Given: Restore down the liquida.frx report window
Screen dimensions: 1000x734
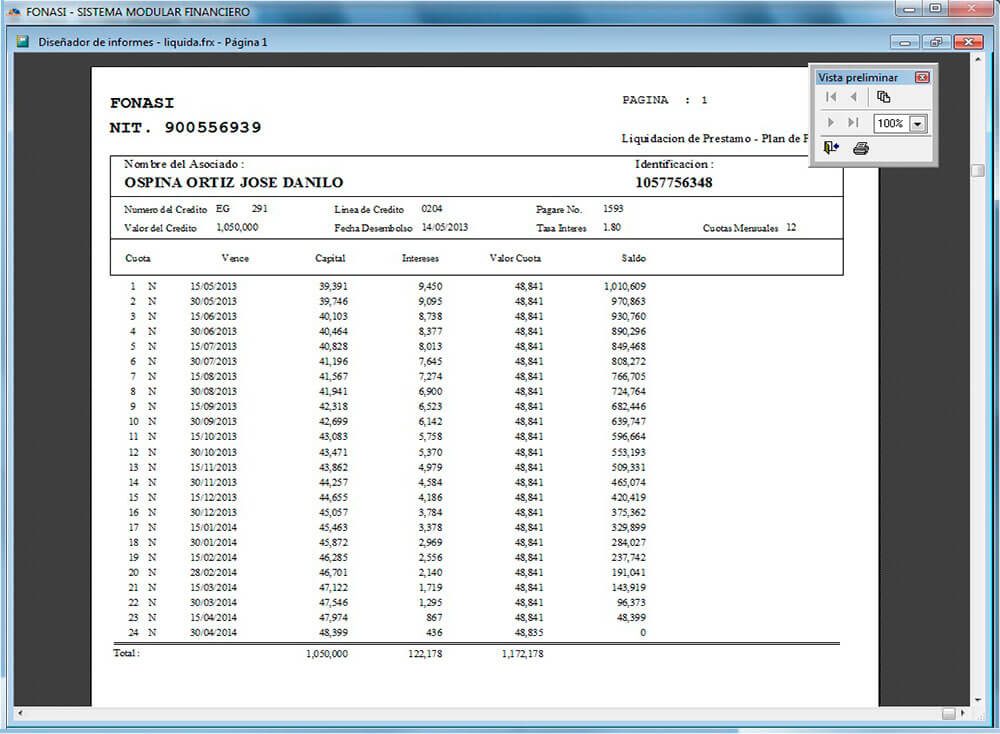Looking at the screenshot, I should pyautogui.click(x=937, y=42).
